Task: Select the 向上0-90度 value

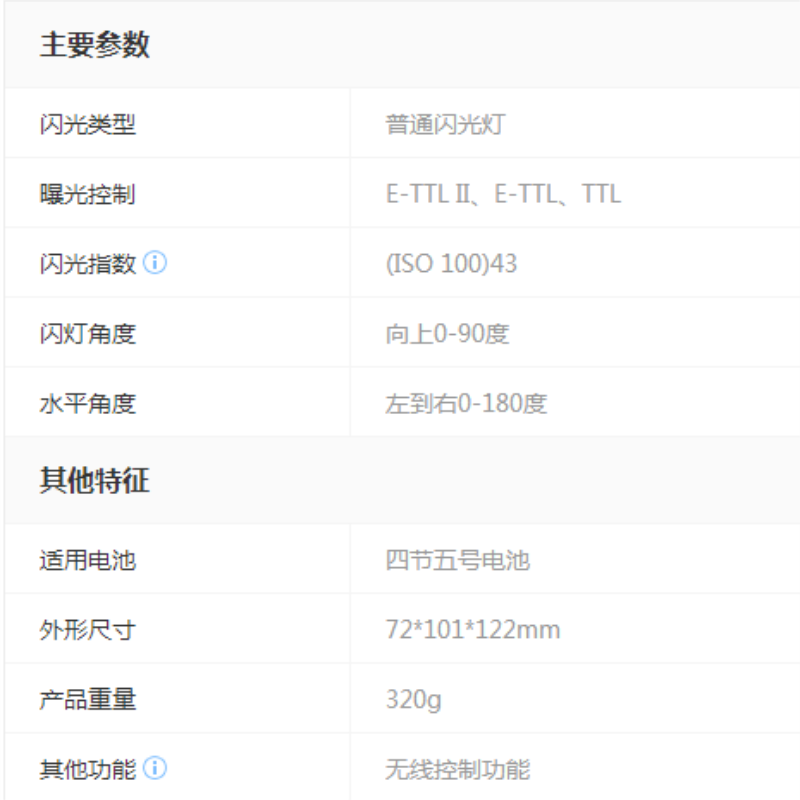Action: coord(447,334)
